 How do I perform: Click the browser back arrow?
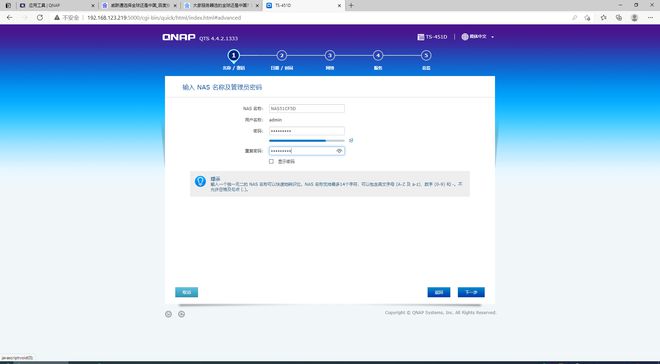point(9,18)
